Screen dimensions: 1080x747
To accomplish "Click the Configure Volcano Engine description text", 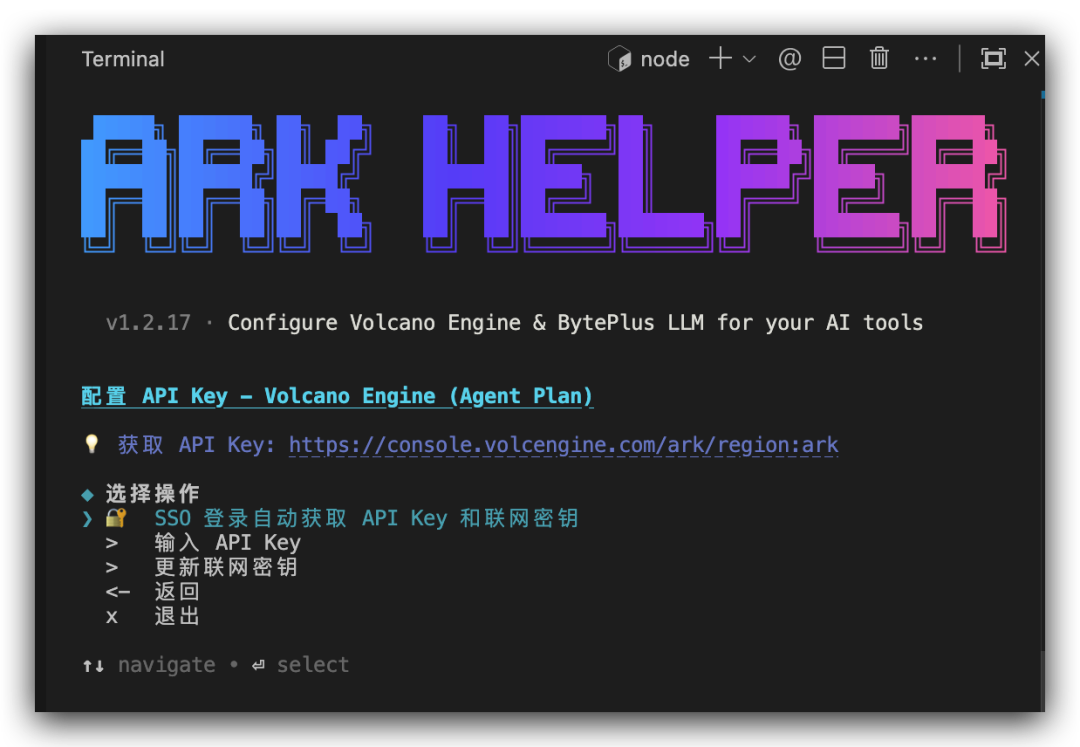I will pyautogui.click(x=575, y=323).
